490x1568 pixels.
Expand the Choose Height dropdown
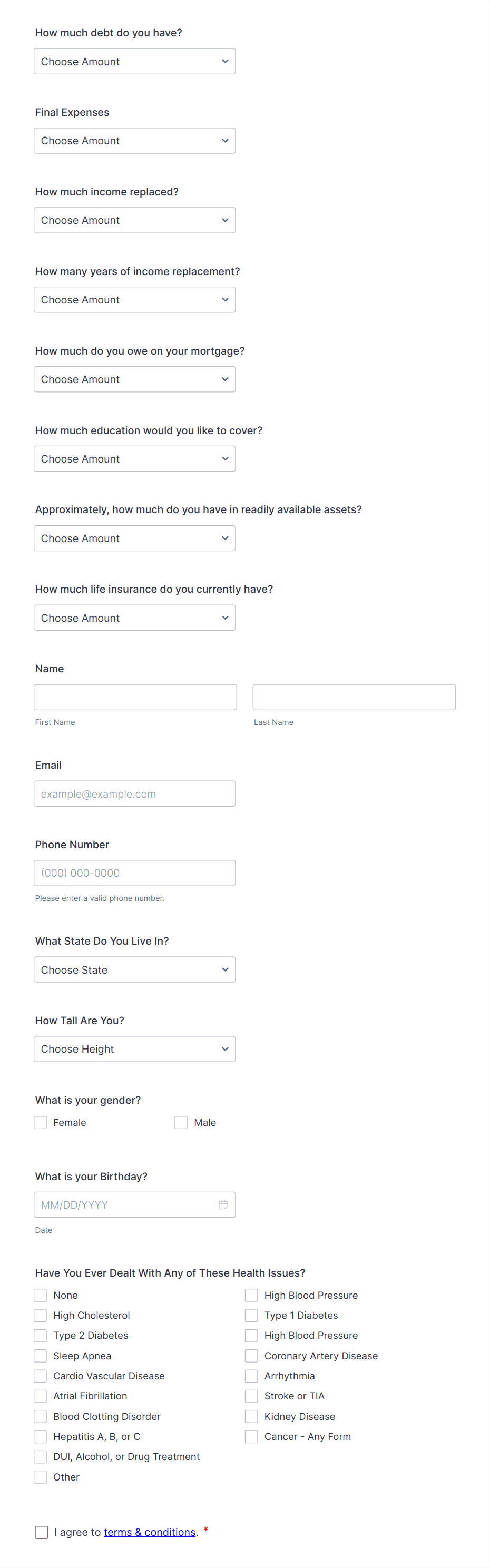(x=134, y=1048)
